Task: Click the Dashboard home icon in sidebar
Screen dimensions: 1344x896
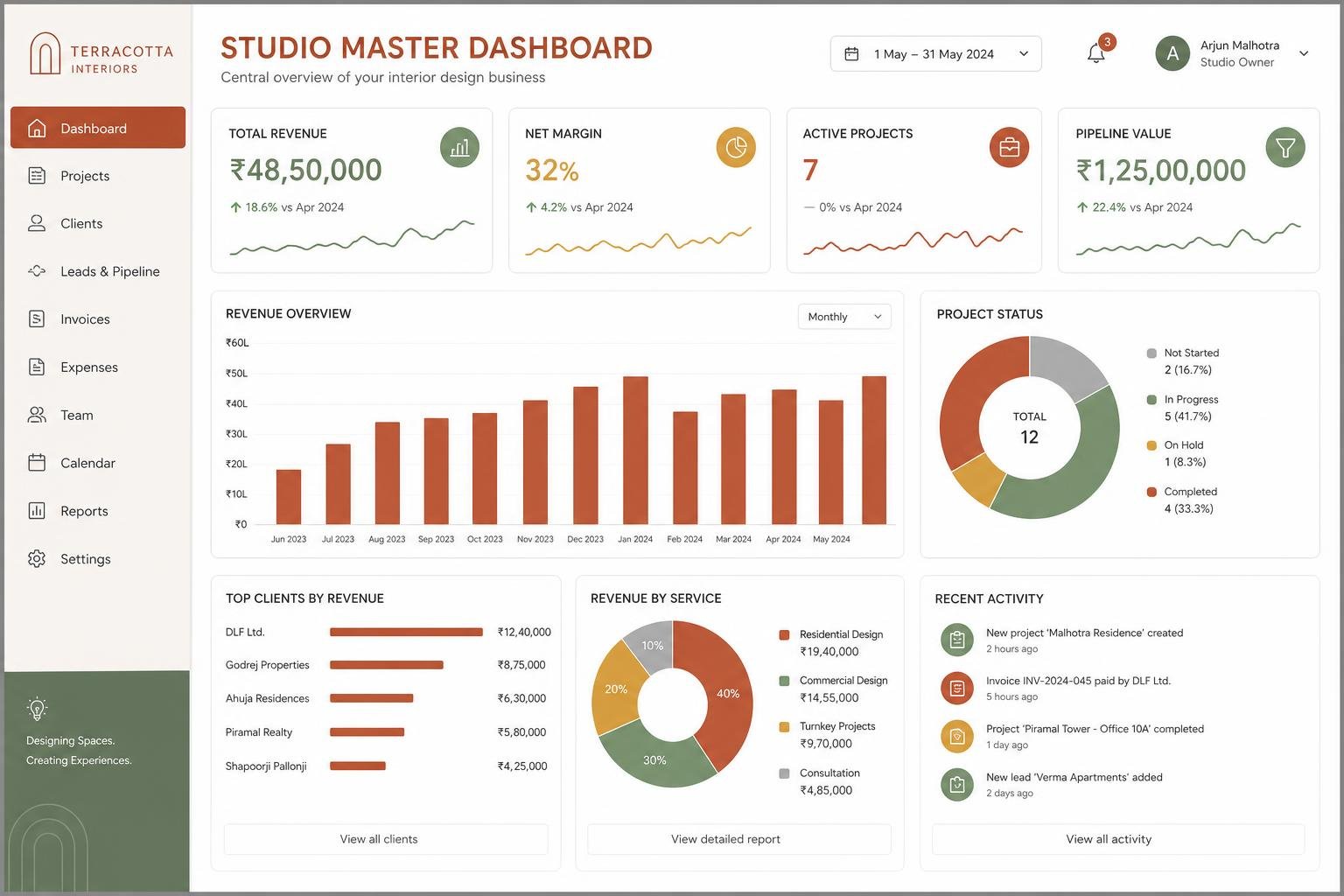Action: (37, 128)
